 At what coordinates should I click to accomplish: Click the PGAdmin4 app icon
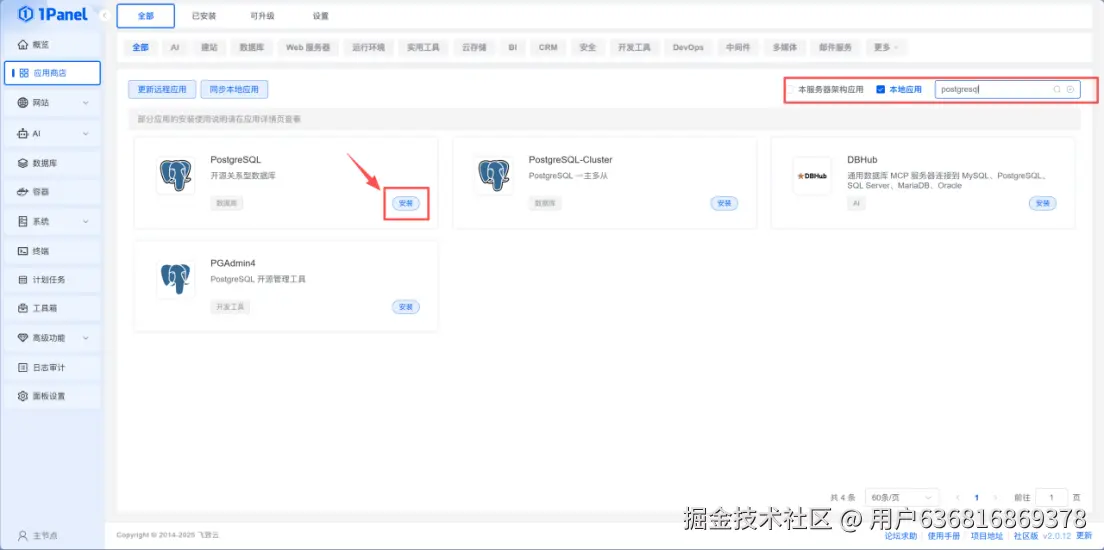pyautogui.click(x=175, y=279)
